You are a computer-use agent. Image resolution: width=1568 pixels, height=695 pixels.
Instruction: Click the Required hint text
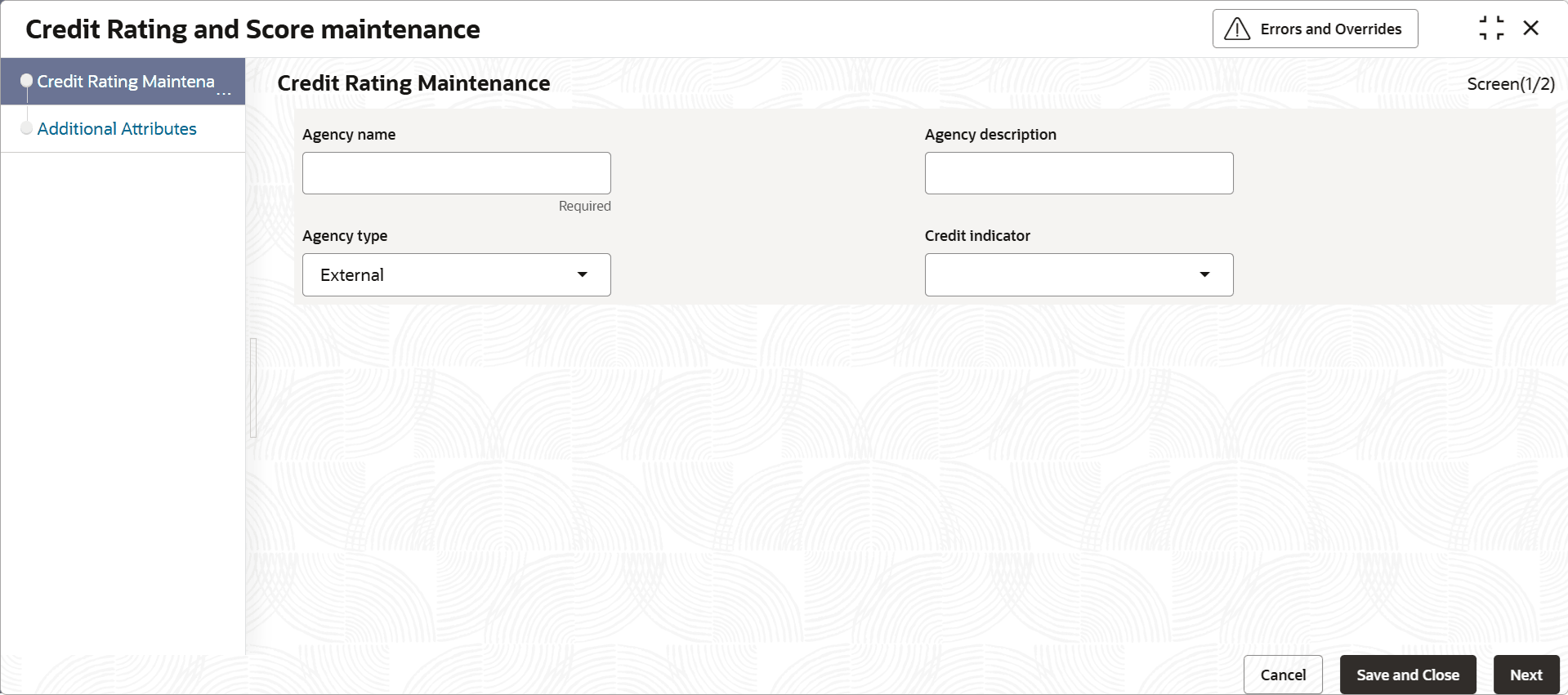coord(584,206)
